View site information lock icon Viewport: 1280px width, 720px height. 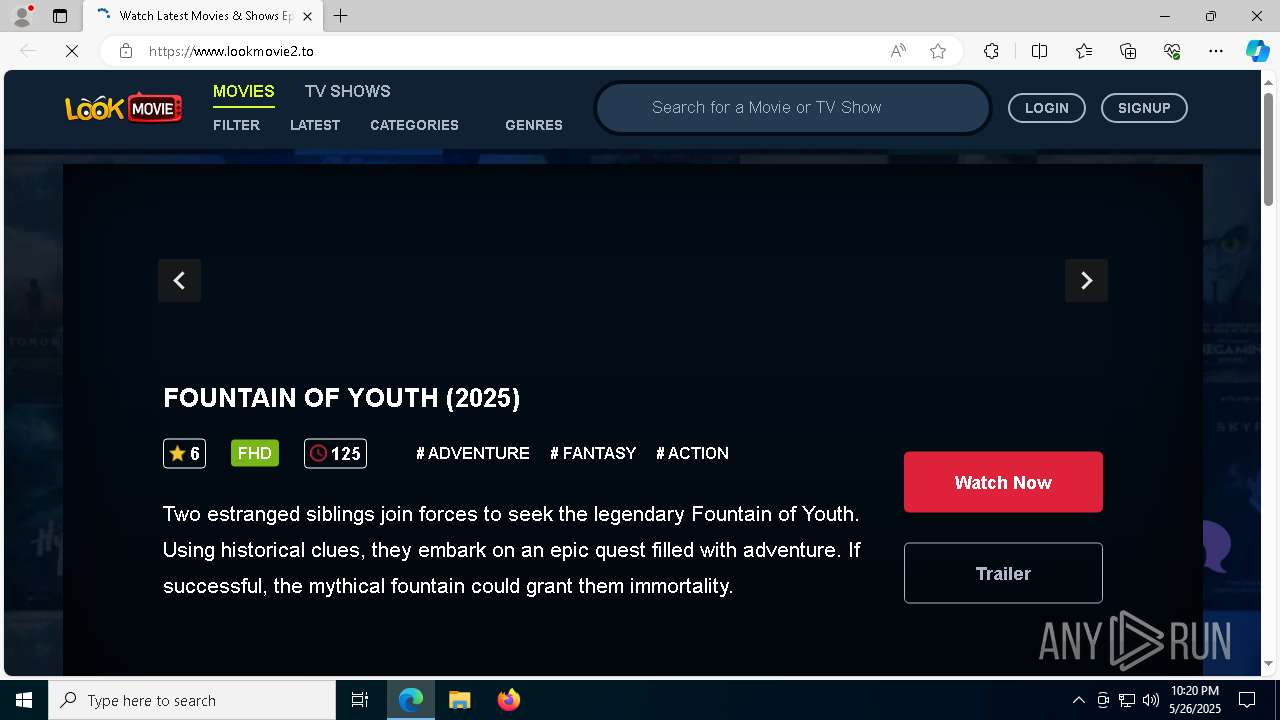click(126, 51)
